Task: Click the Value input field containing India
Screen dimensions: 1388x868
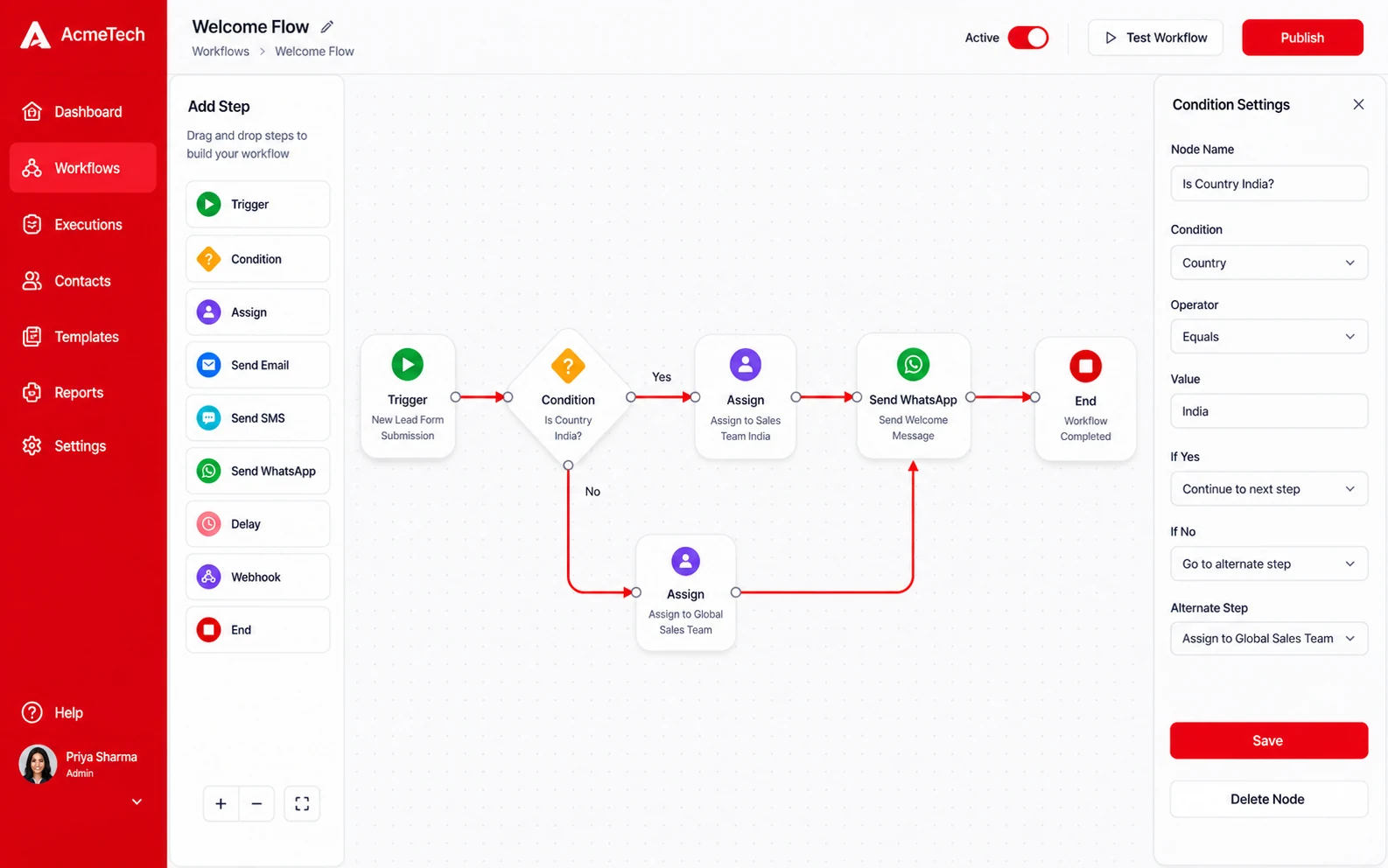Action: pyautogui.click(x=1269, y=411)
